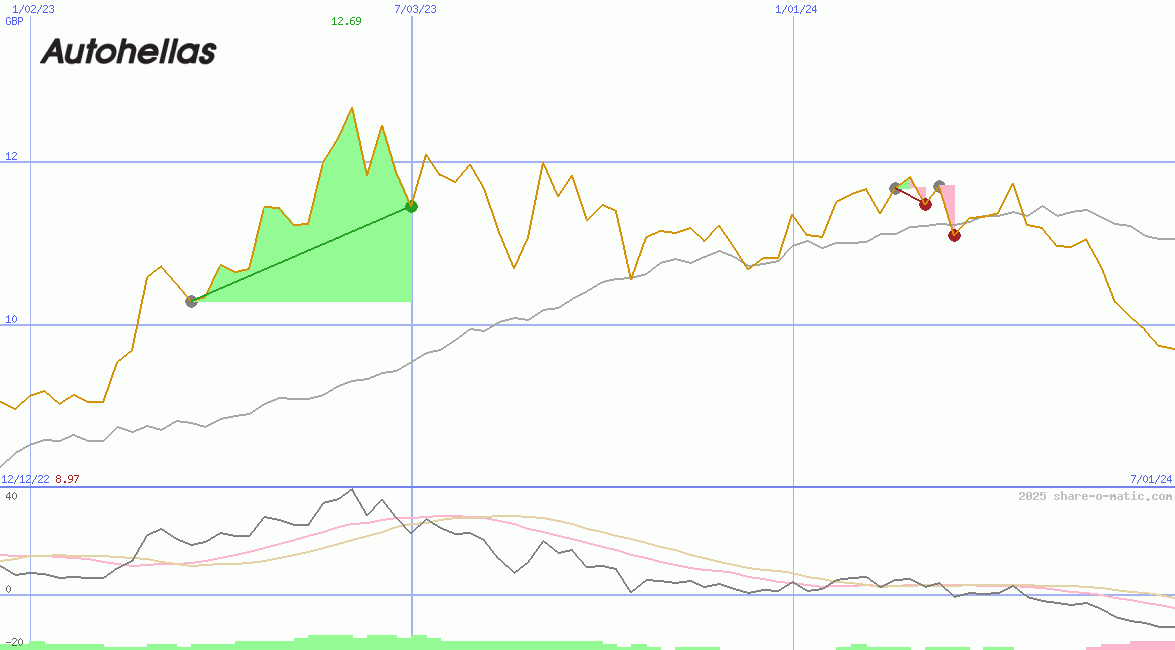Click the leftmost gray marker in the 2024 cluster
The image size is (1175, 650).
coord(896,188)
